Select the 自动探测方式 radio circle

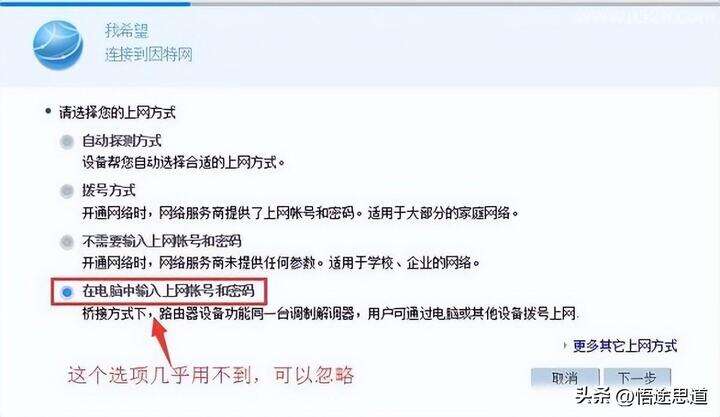(x=67, y=141)
